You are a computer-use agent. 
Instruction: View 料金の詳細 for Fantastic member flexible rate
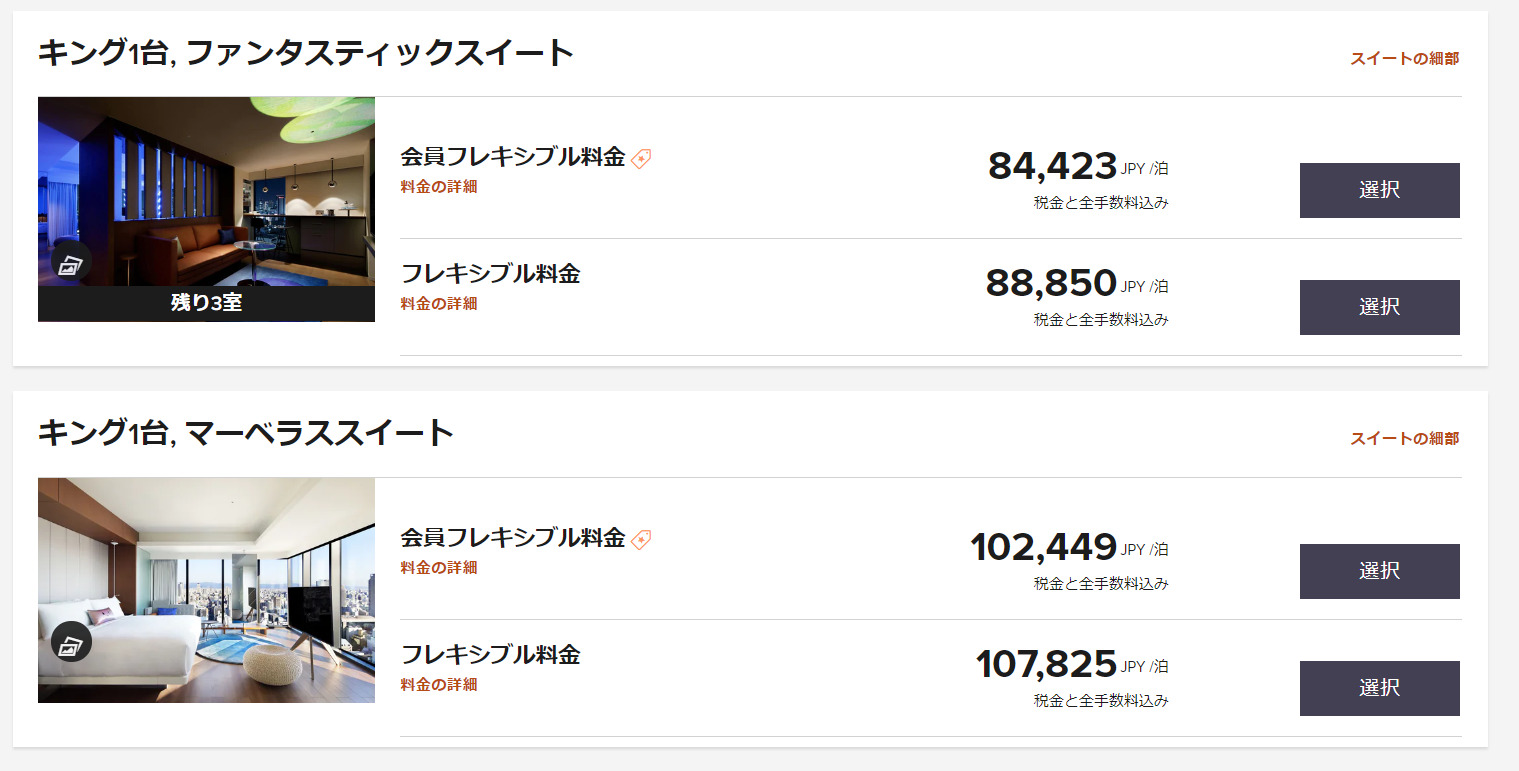439,186
